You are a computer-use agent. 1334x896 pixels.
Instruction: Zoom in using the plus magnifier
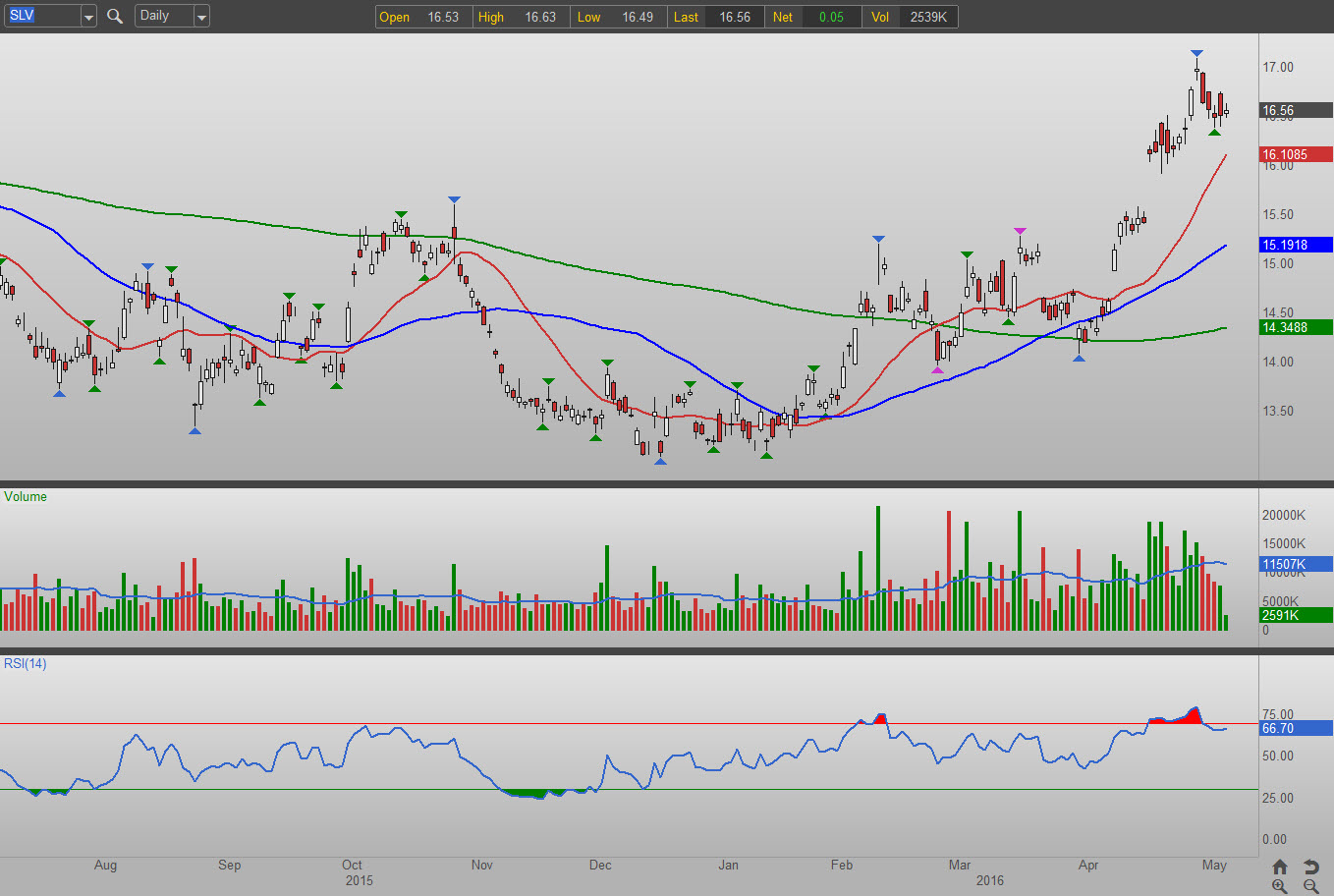pyautogui.click(x=1279, y=886)
